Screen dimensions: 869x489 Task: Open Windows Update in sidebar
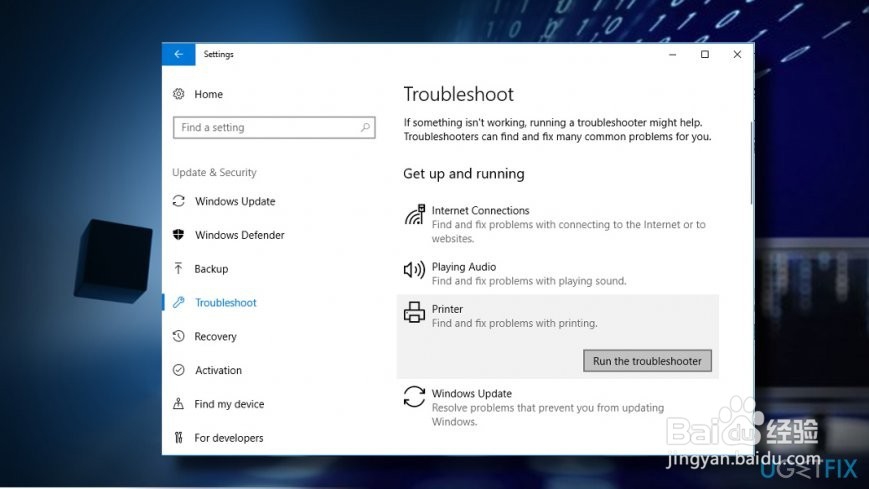click(235, 201)
